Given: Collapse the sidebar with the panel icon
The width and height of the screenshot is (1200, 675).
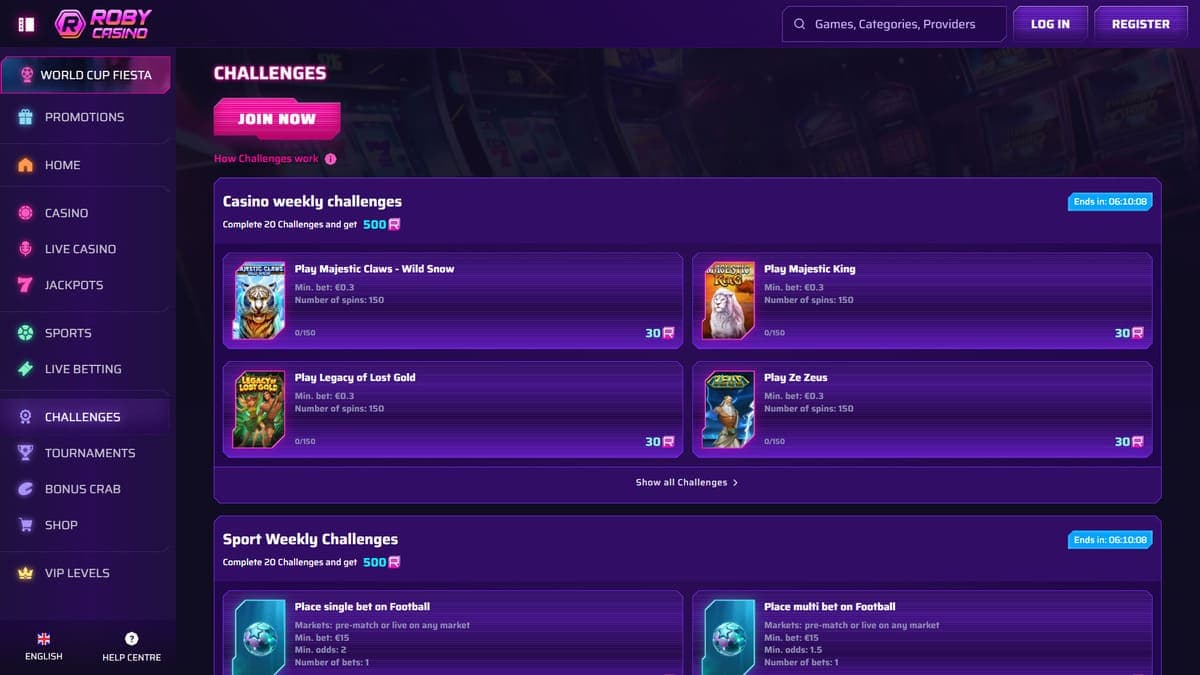Looking at the screenshot, I should point(27,24).
